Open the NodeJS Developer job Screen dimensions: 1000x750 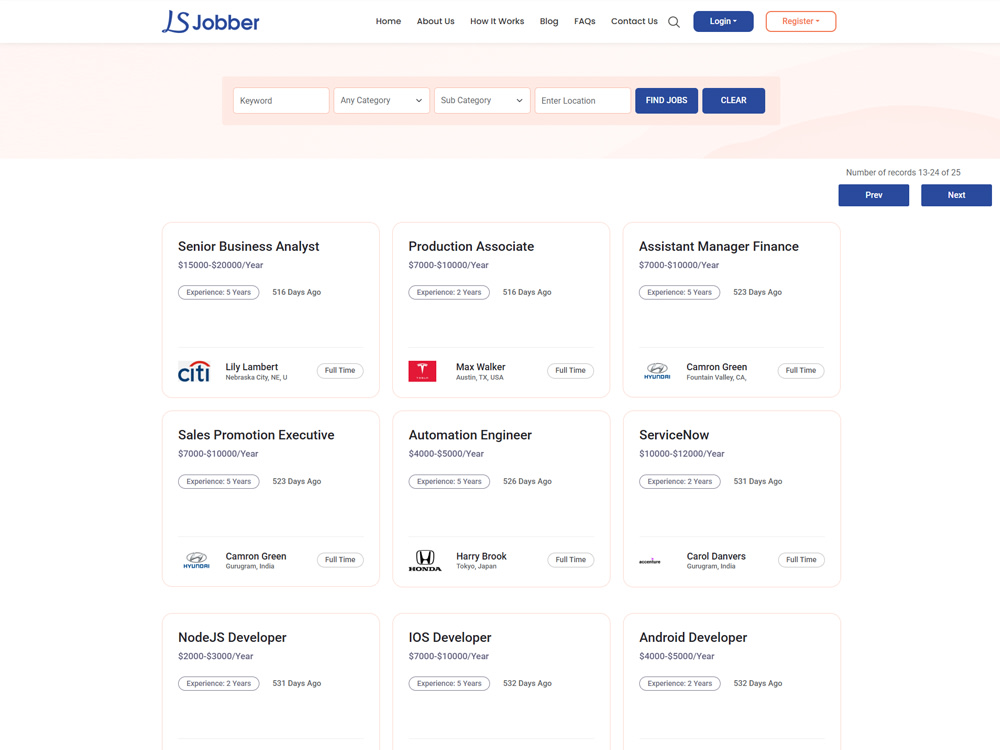[232, 637]
